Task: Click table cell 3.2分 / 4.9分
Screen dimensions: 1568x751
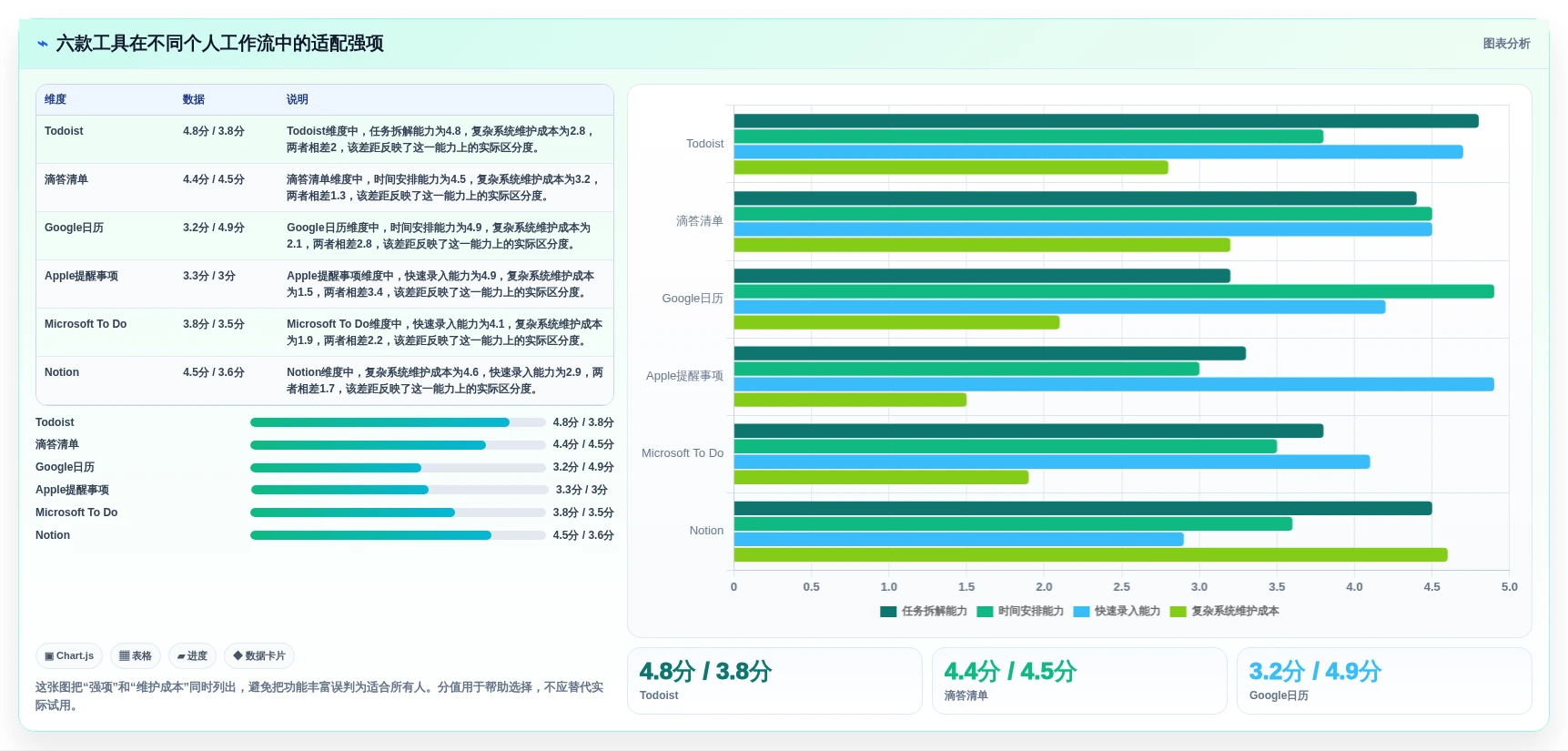Action: click(x=214, y=228)
